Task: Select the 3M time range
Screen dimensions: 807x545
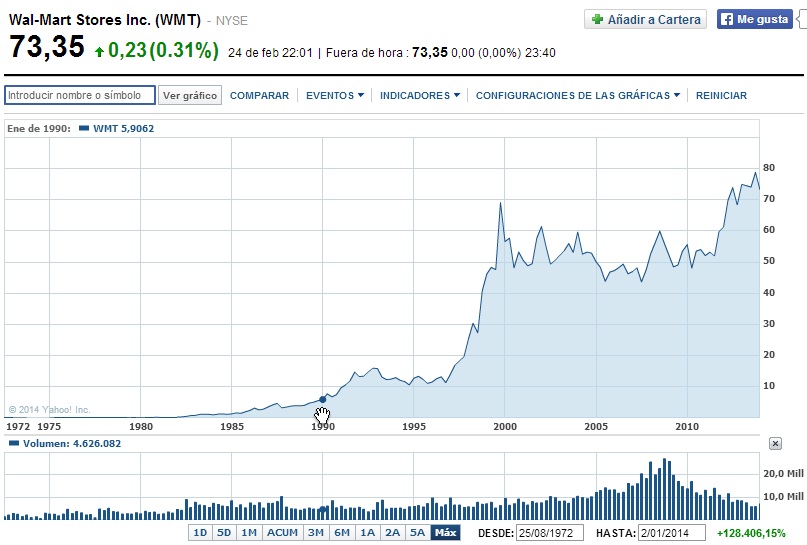Action: (315, 533)
